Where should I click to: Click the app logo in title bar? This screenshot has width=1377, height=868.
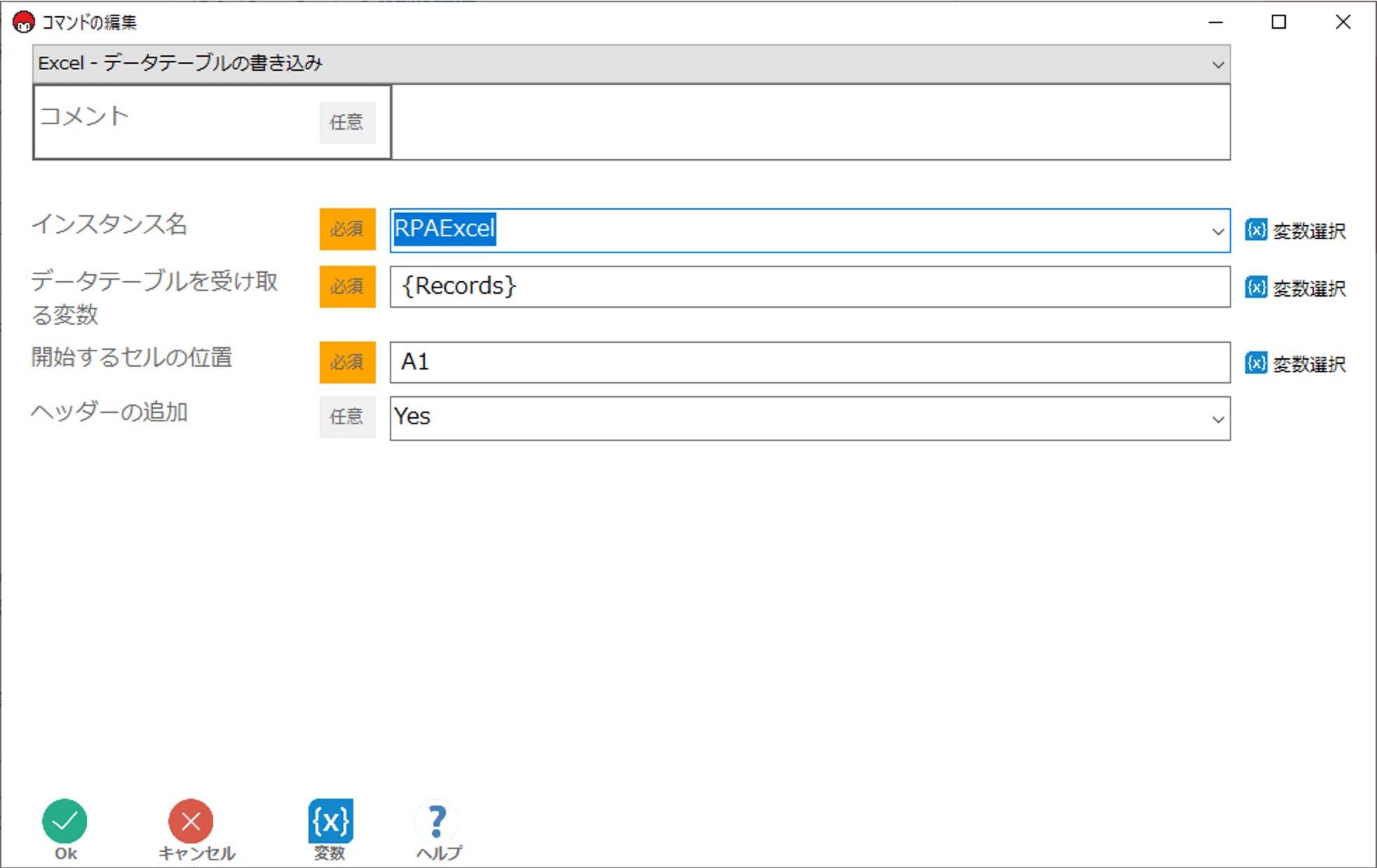click(23, 22)
